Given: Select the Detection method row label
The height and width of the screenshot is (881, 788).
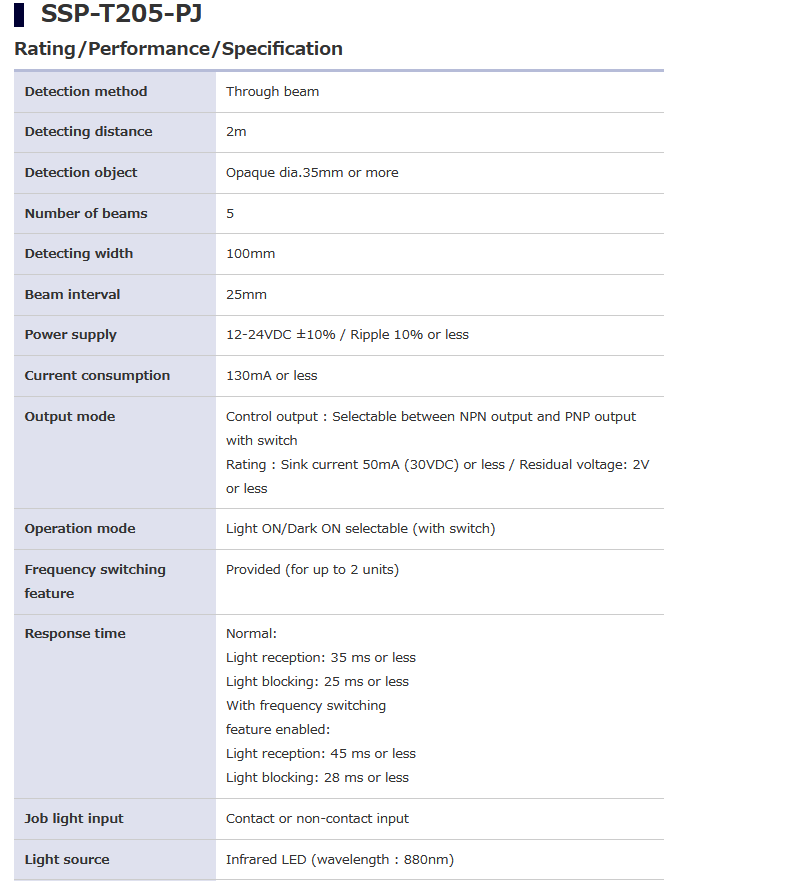Looking at the screenshot, I should tap(86, 92).
